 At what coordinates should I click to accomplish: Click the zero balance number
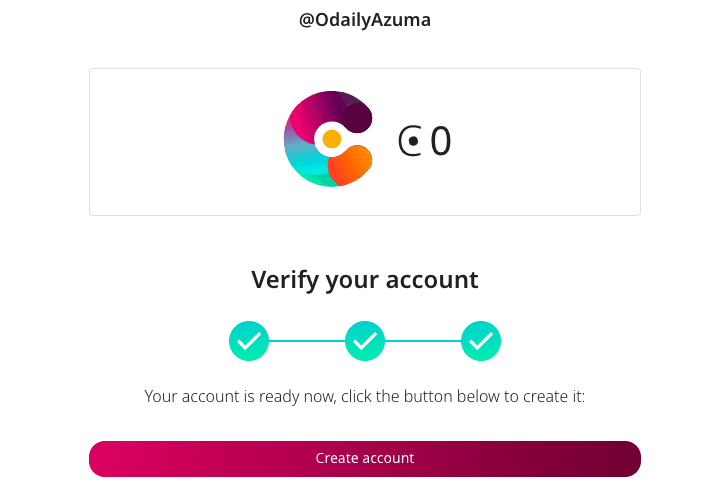pos(441,142)
